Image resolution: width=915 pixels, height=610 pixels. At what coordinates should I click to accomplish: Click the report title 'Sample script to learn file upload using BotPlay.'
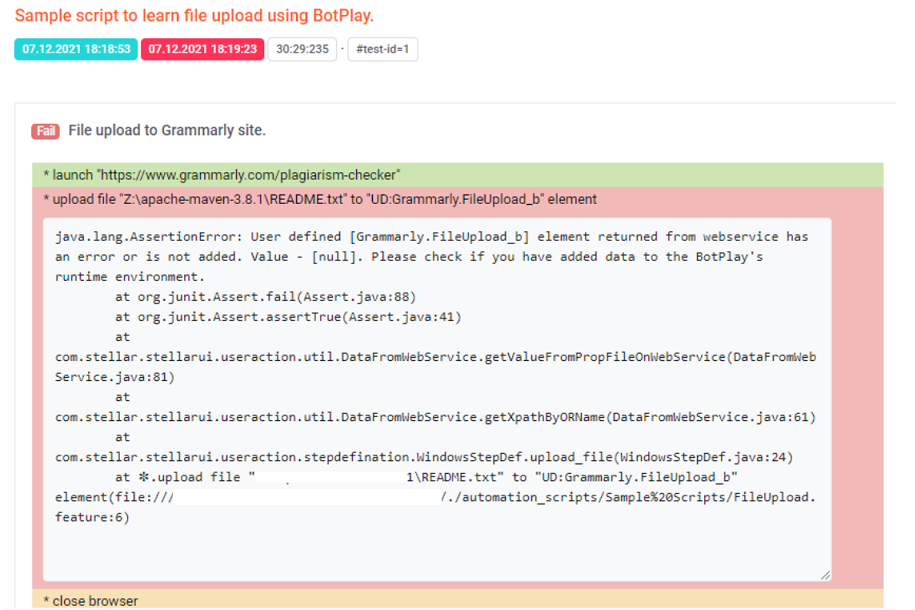coord(194,16)
